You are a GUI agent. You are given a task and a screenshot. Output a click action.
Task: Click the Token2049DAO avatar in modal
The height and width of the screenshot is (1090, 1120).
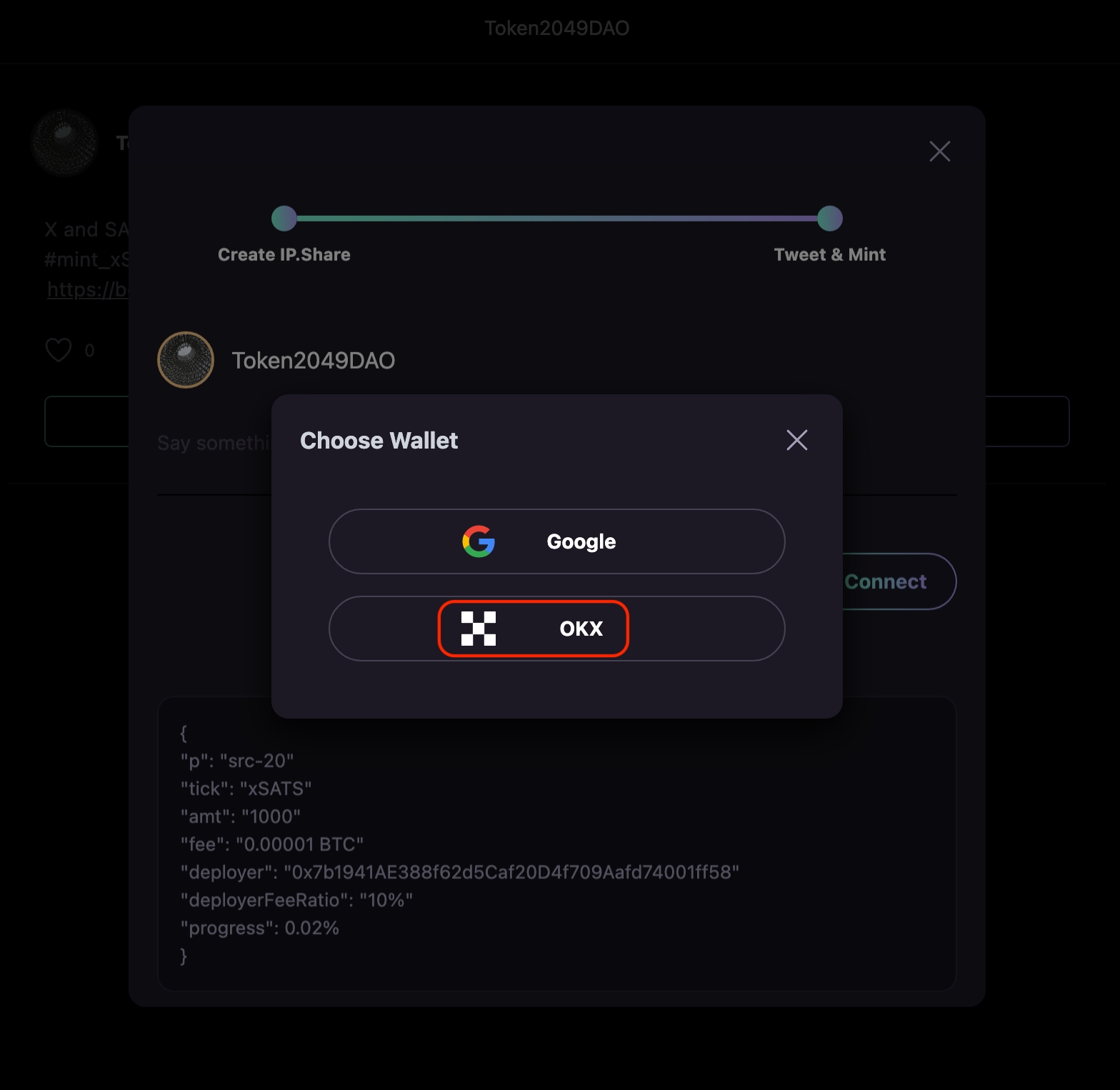pos(186,360)
